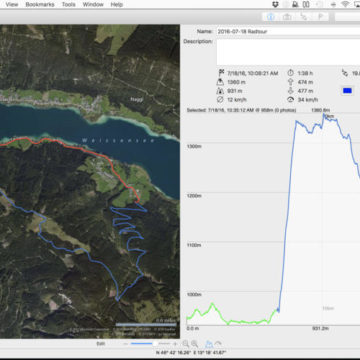Click the track Name input field
Viewport: 360px width, 360px height.
pos(288,31)
